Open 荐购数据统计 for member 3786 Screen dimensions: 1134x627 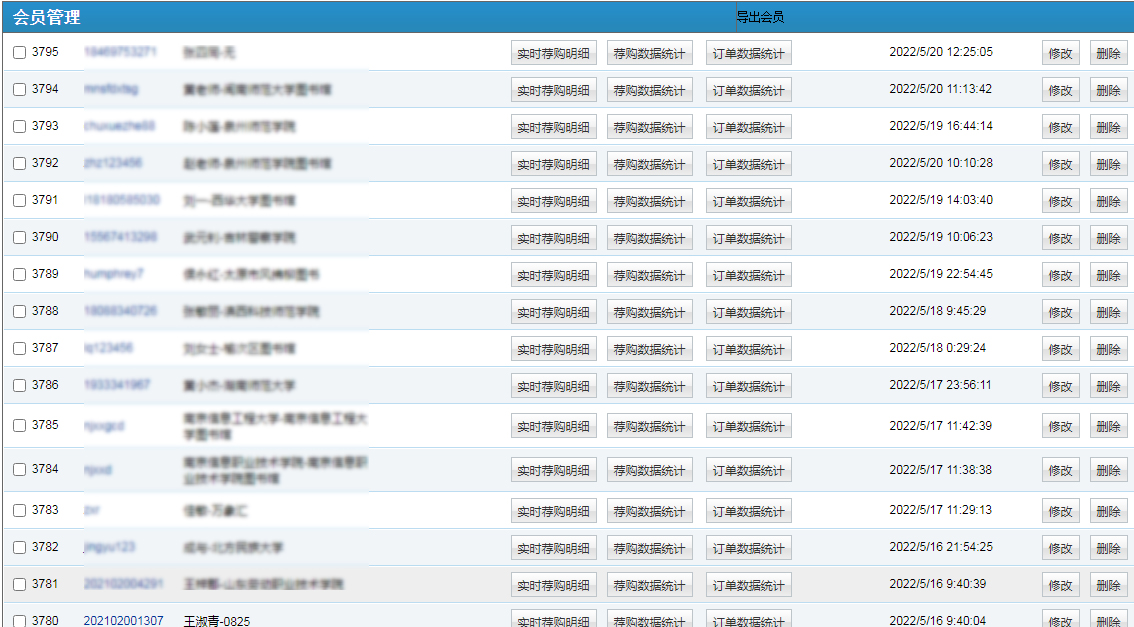(649, 386)
